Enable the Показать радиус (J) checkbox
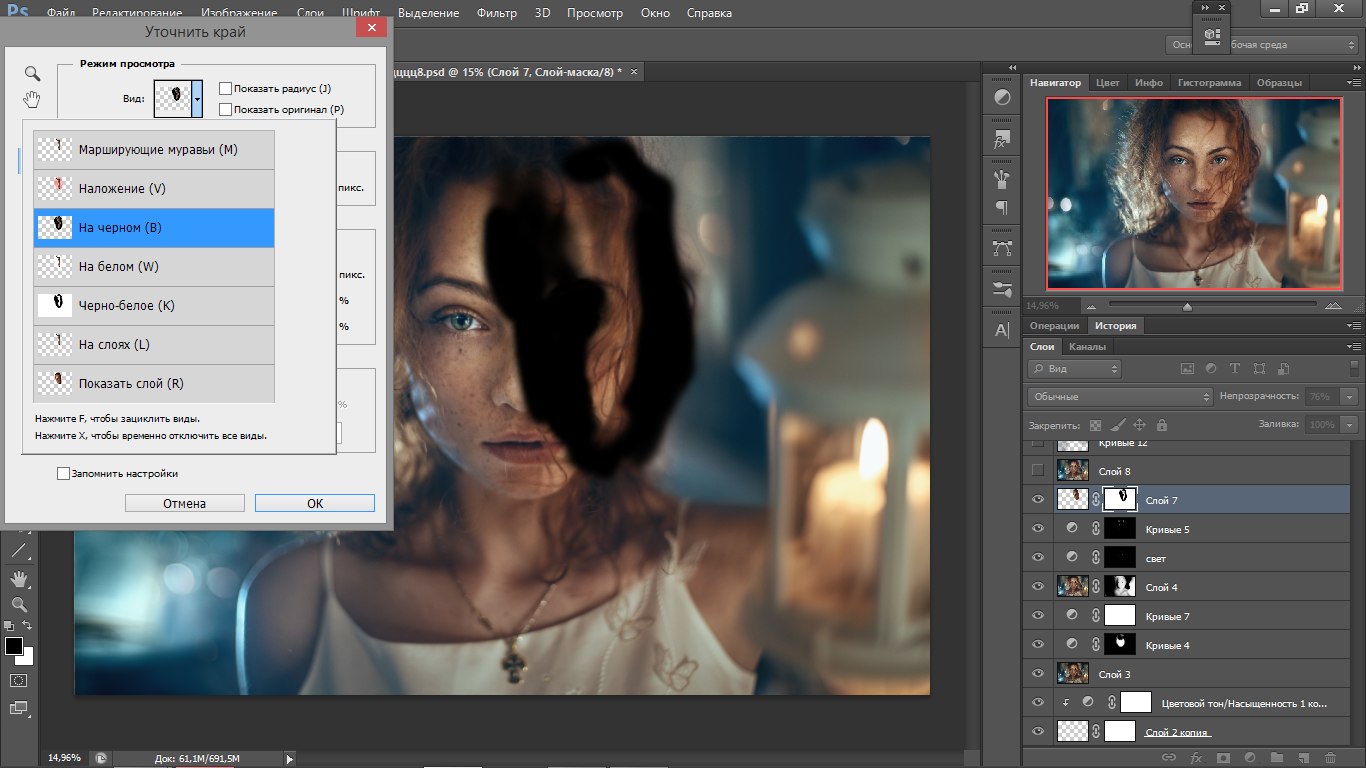1366x768 pixels. [x=226, y=89]
